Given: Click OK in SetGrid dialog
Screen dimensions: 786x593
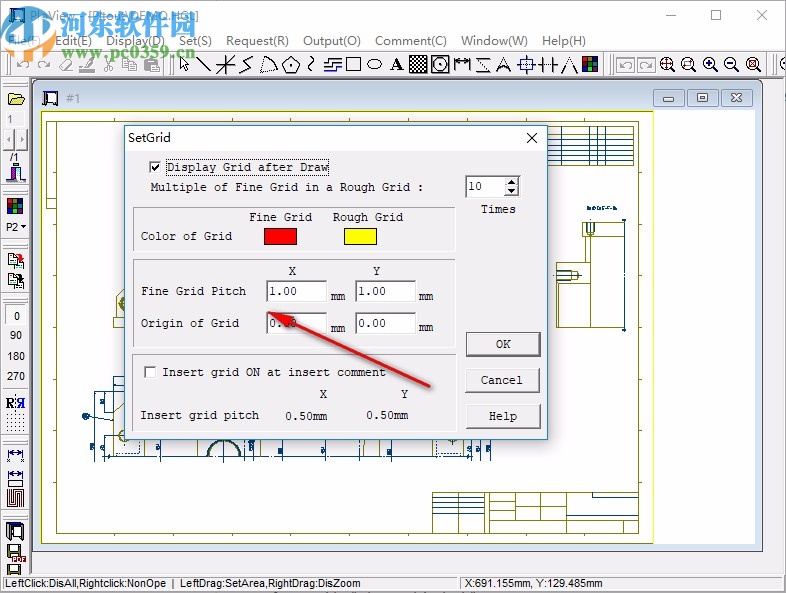Looking at the screenshot, I should tap(503, 344).
